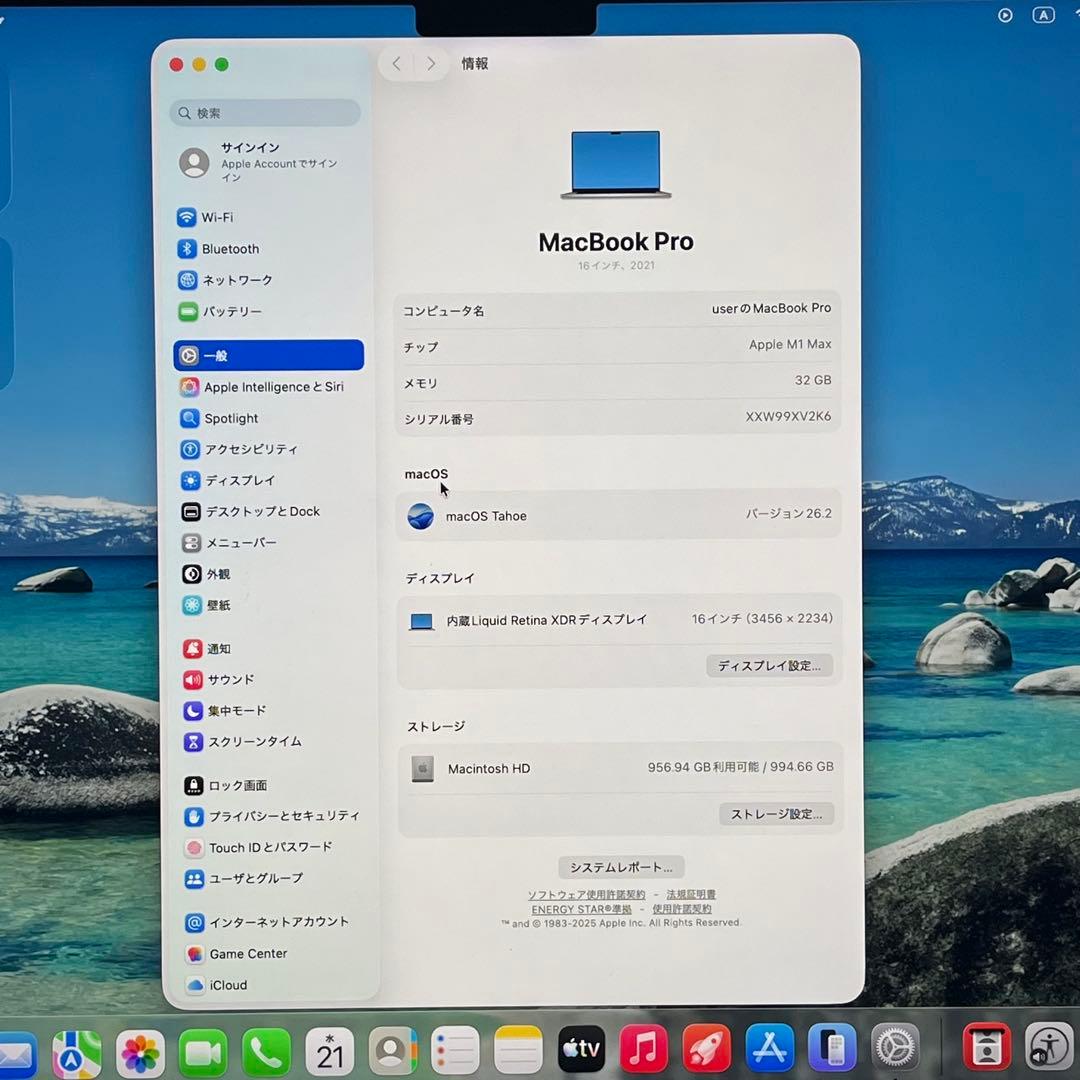Launch Calendar from the Dock
The height and width of the screenshot is (1080, 1080).
point(330,1048)
